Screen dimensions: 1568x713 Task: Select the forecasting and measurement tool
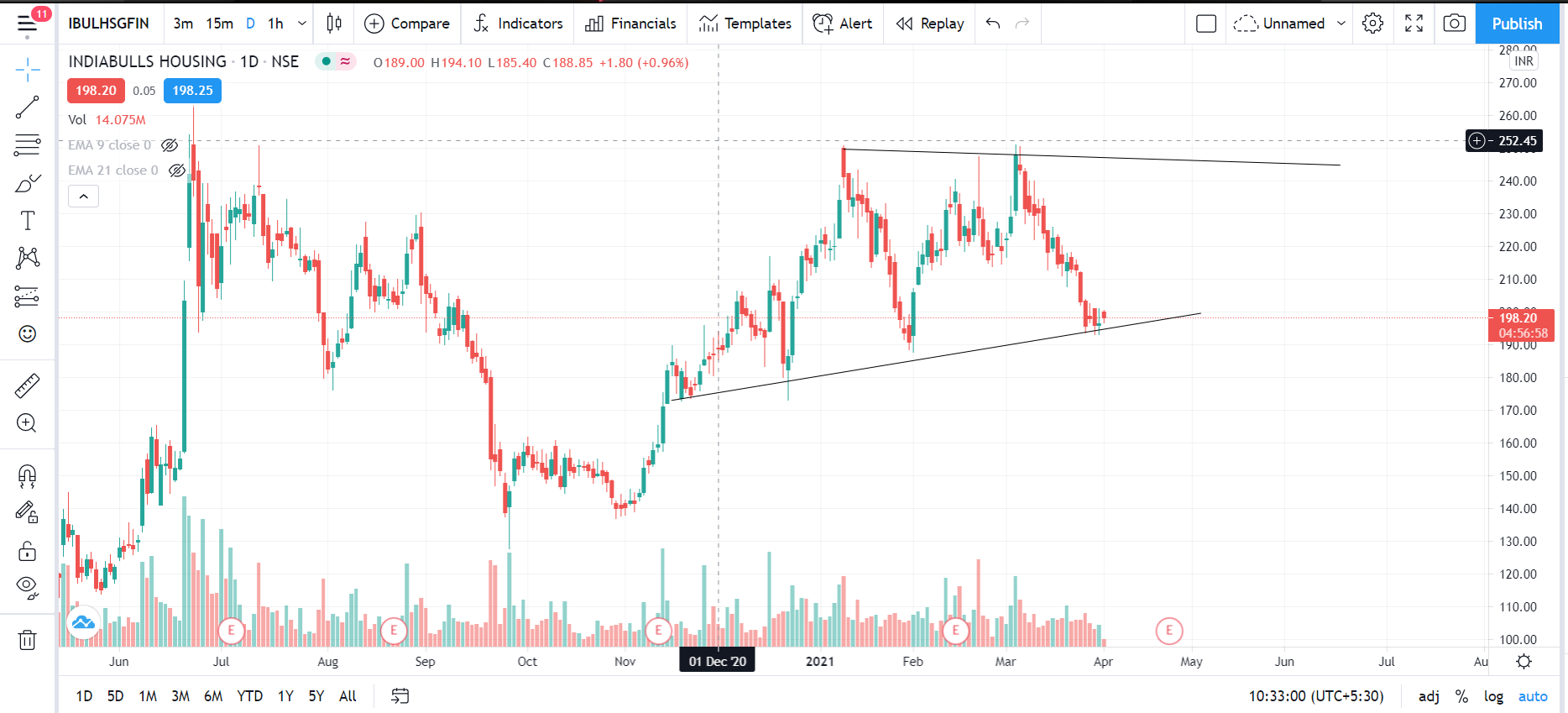click(28, 296)
